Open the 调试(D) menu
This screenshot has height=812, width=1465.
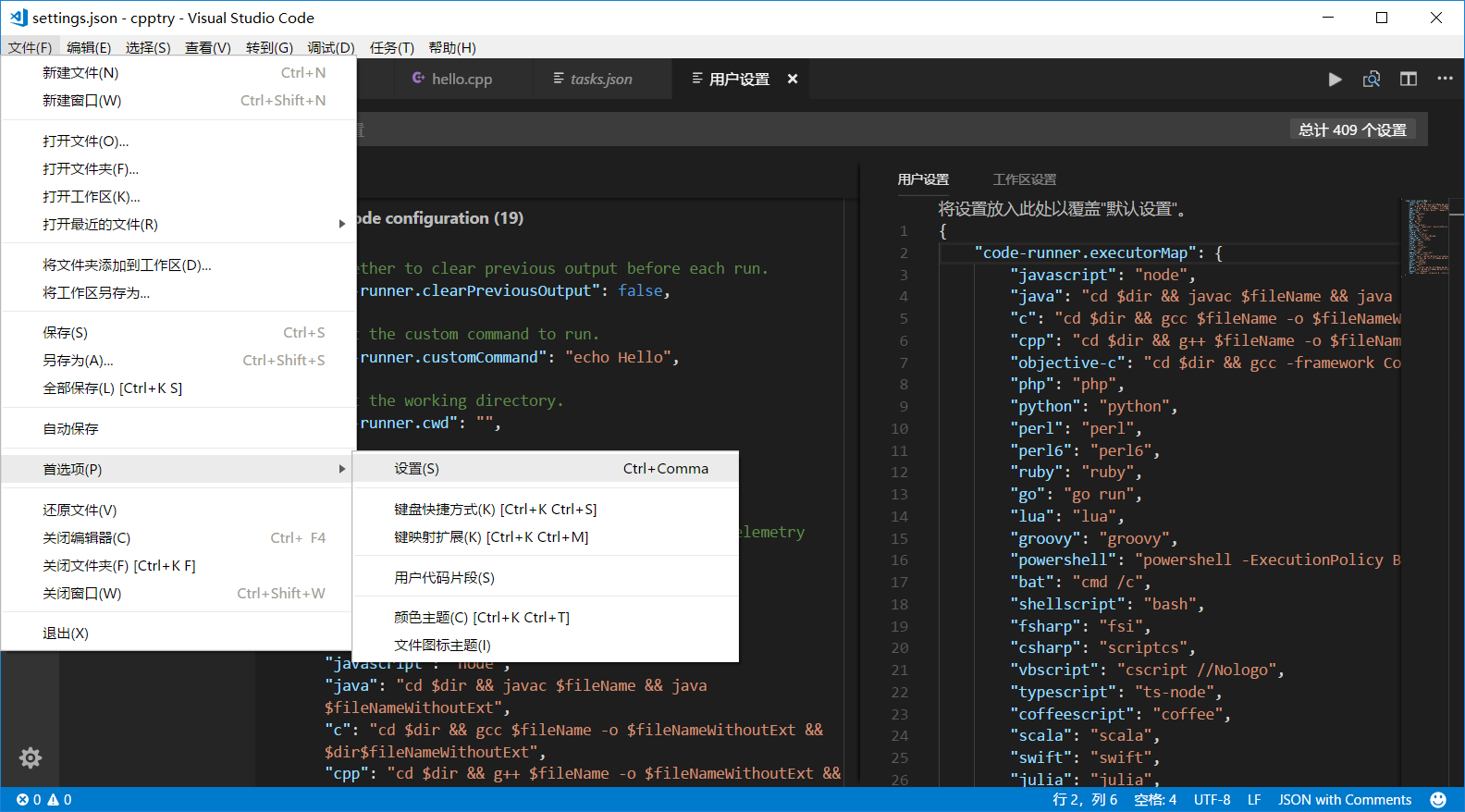(331, 48)
